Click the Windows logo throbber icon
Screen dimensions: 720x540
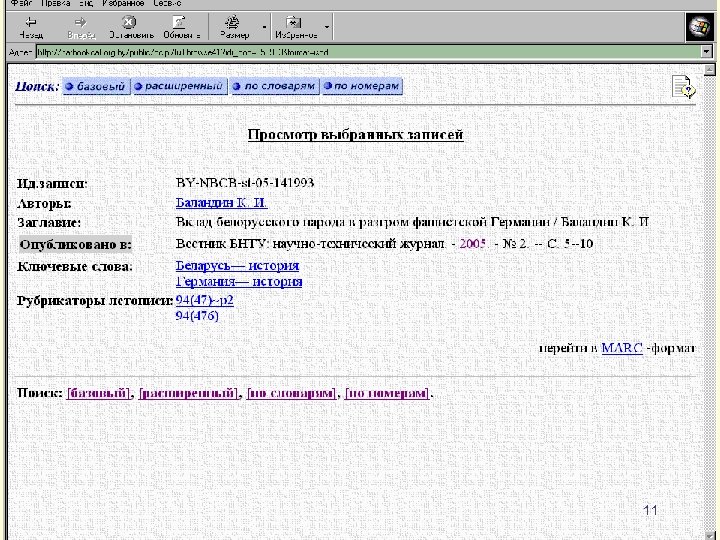click(x=699, y=27)
